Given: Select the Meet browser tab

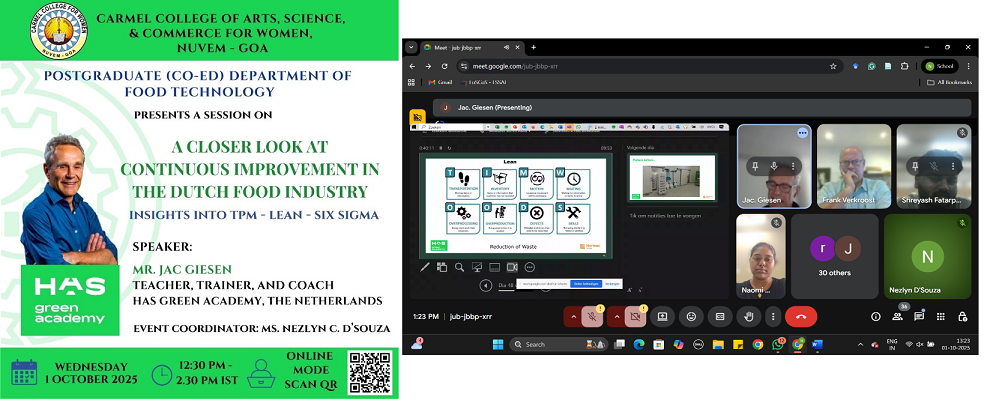Looking at the screenshot, I should (x=465, y=47).
